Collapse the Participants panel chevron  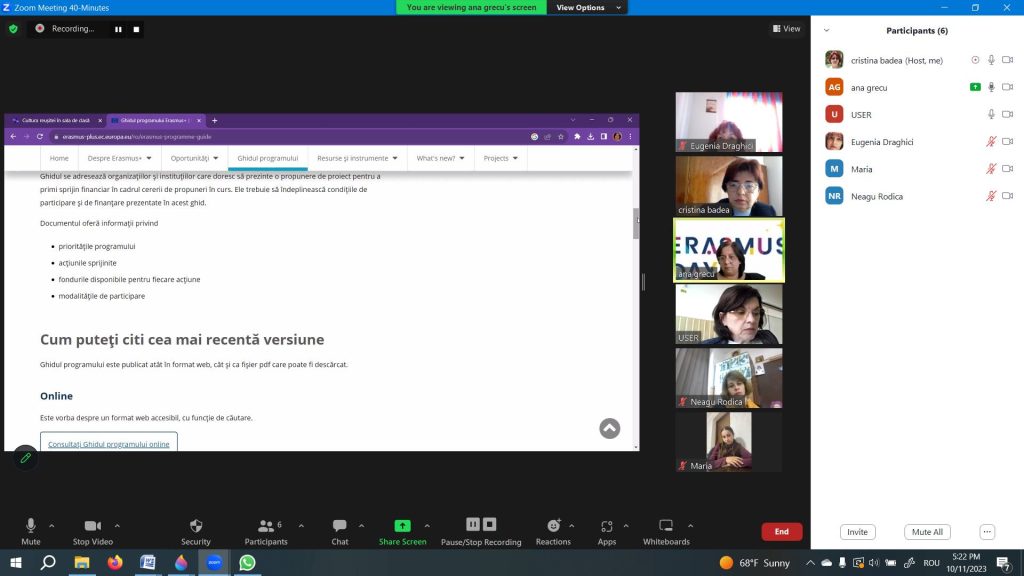826,31
